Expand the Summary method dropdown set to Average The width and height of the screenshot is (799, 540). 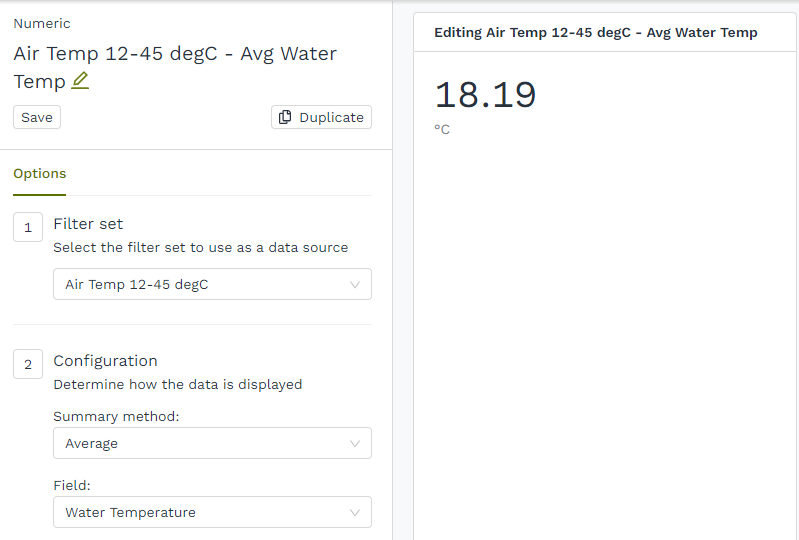[x=212, y=443]
